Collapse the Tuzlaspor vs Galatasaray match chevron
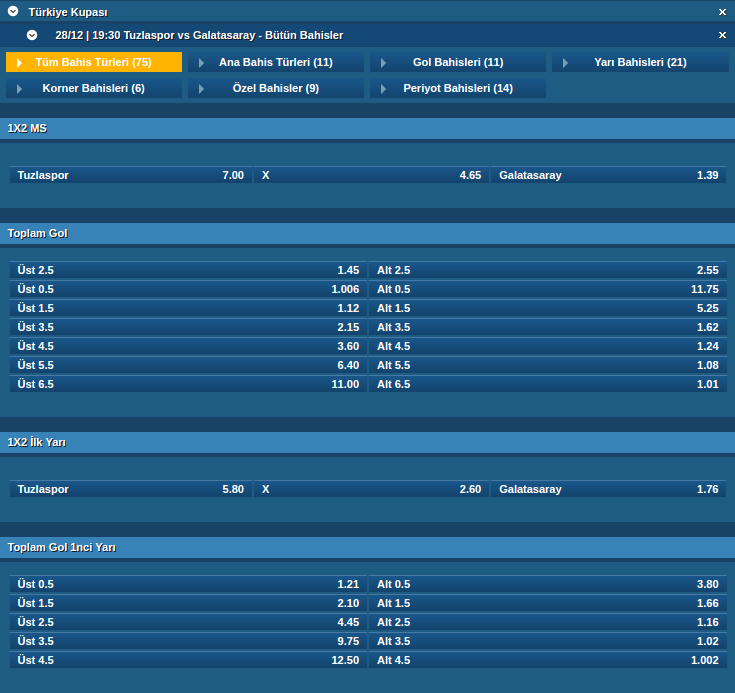Viewport: 735px width, 693px height. [32, 35]
